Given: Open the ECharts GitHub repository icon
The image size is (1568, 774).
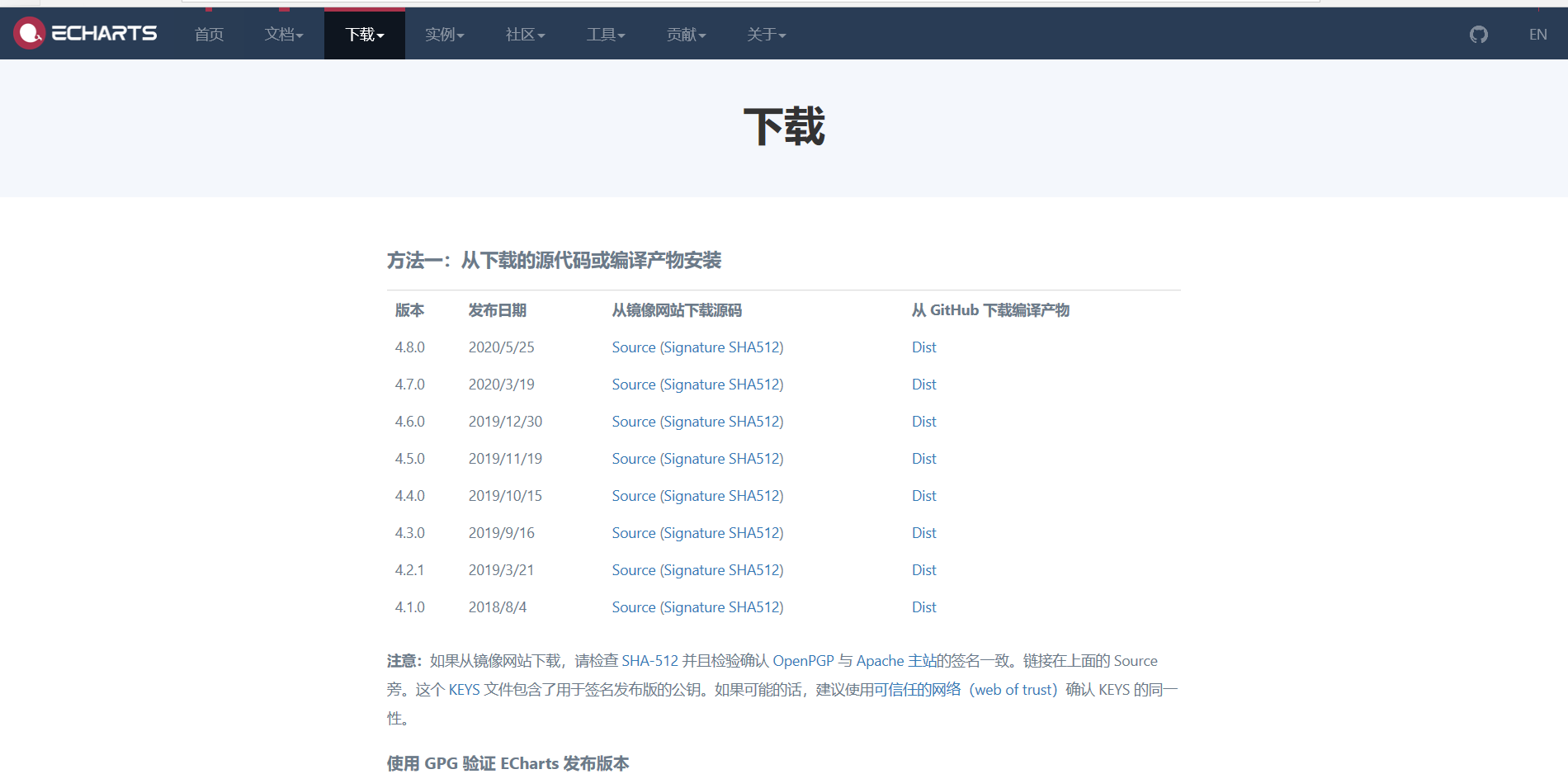Looking at the screenshot, I should pos(1477,34).
